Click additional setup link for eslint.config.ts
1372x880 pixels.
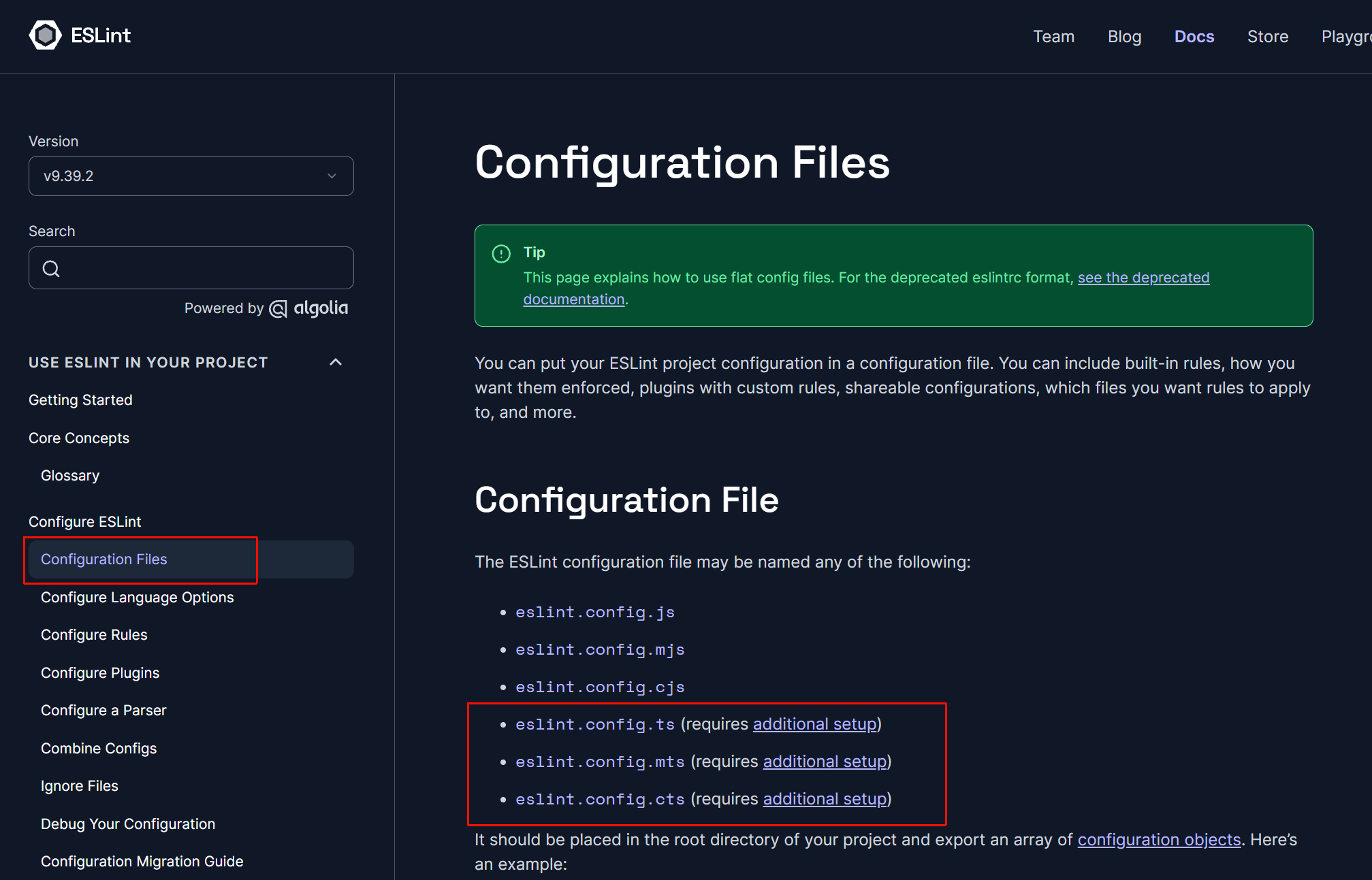(x=814, y=724)
